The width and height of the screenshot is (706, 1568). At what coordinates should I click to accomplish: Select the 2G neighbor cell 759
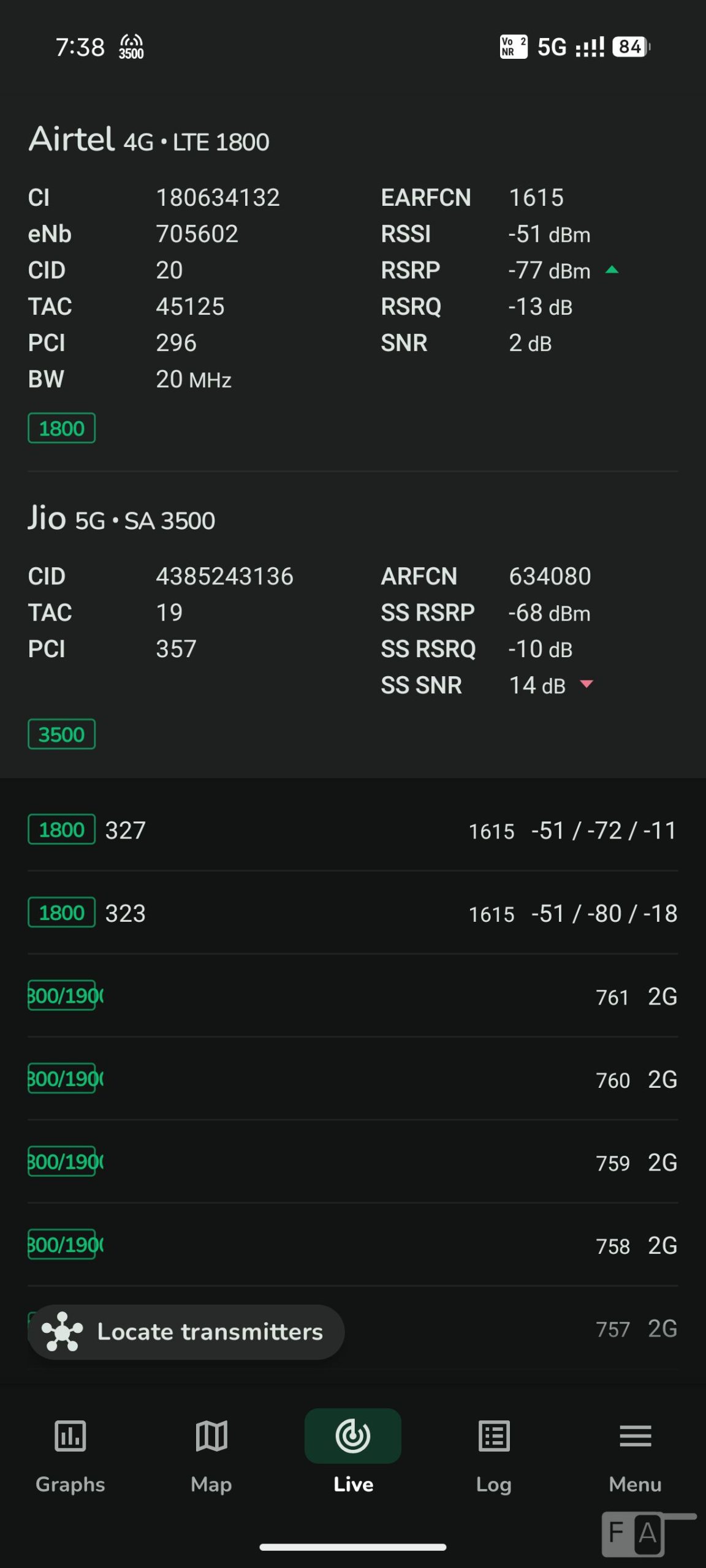(353, 1163)
